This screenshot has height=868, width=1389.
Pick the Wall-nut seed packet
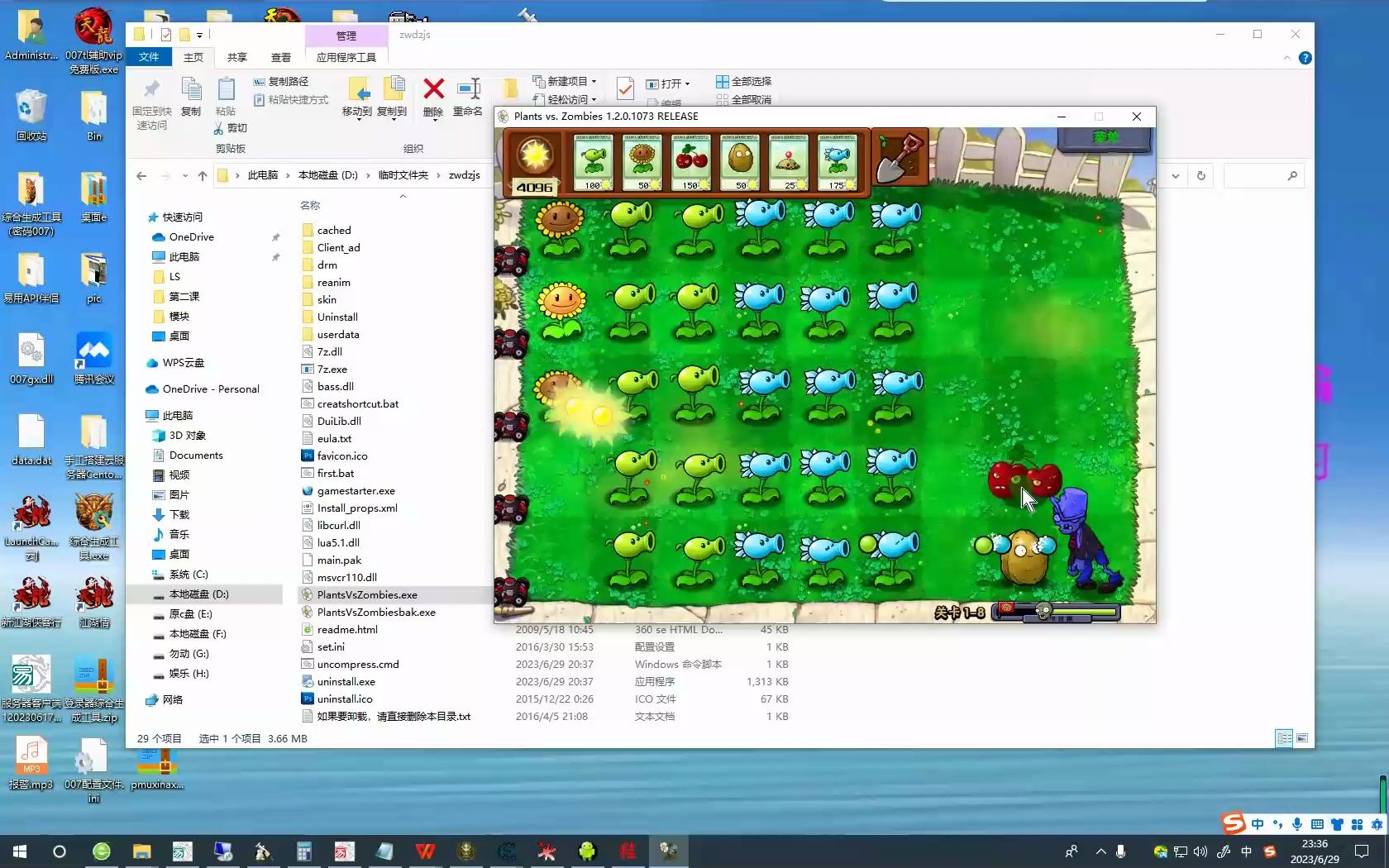pos(741,162)
